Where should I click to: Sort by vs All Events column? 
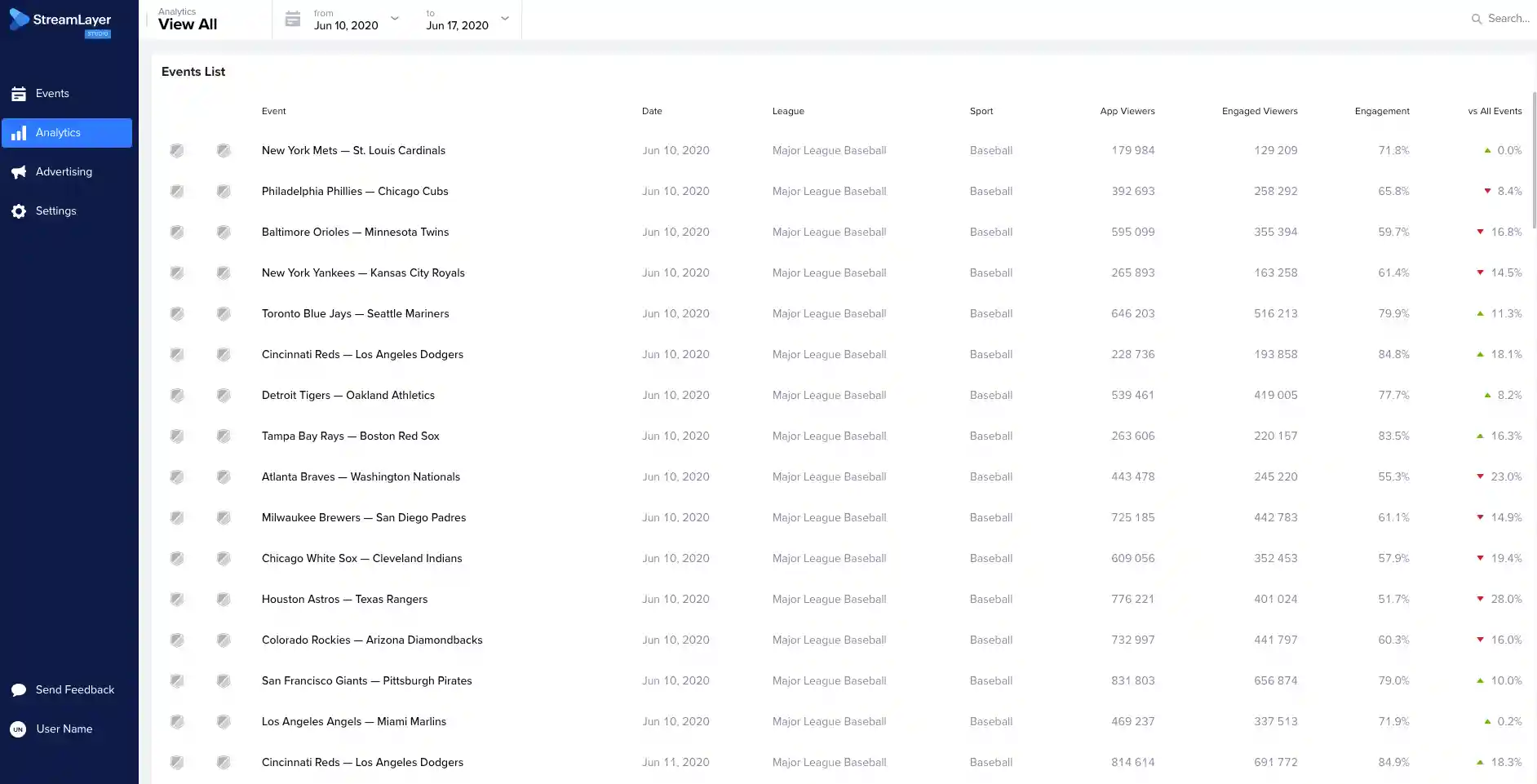point(1495,111)
